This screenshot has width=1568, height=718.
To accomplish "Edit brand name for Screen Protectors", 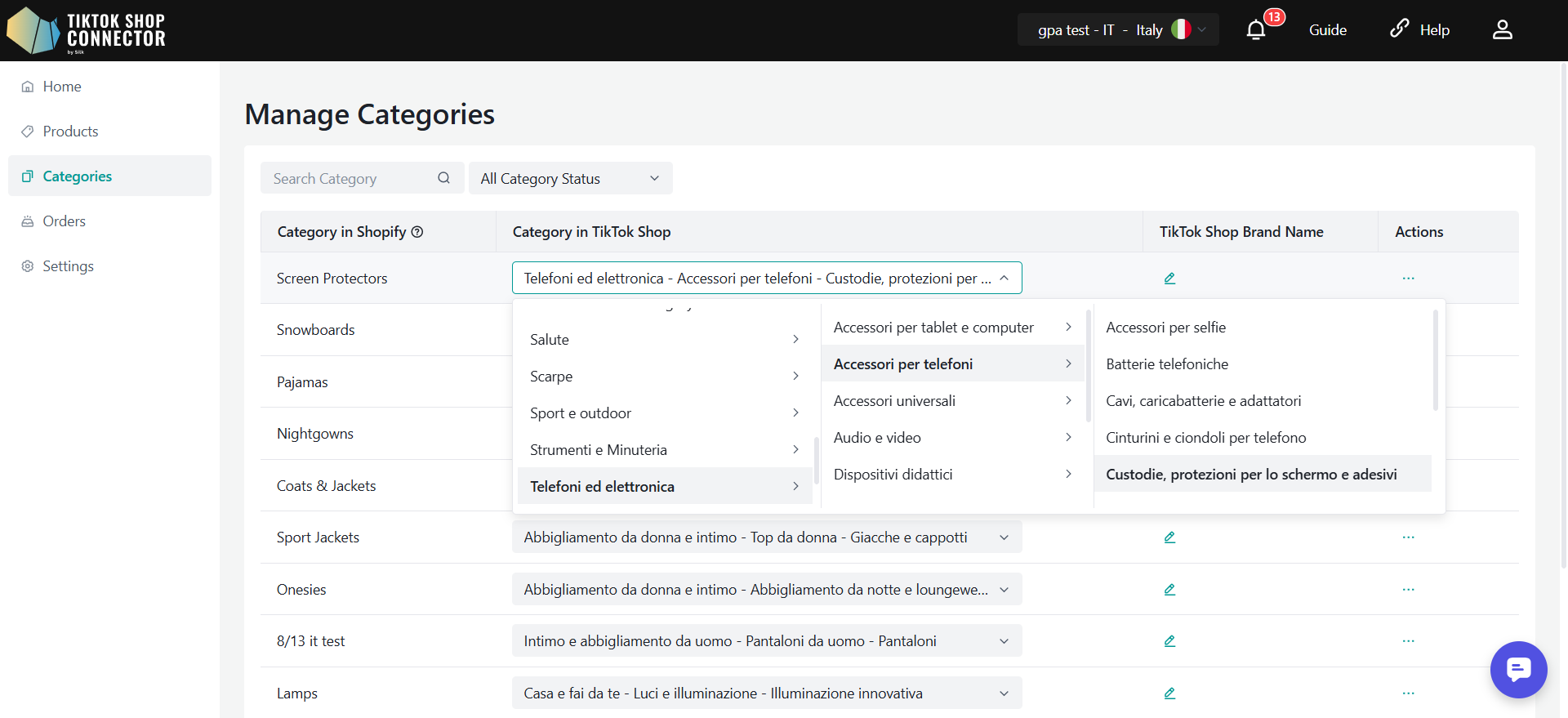I will click(x=1169, y=279).
